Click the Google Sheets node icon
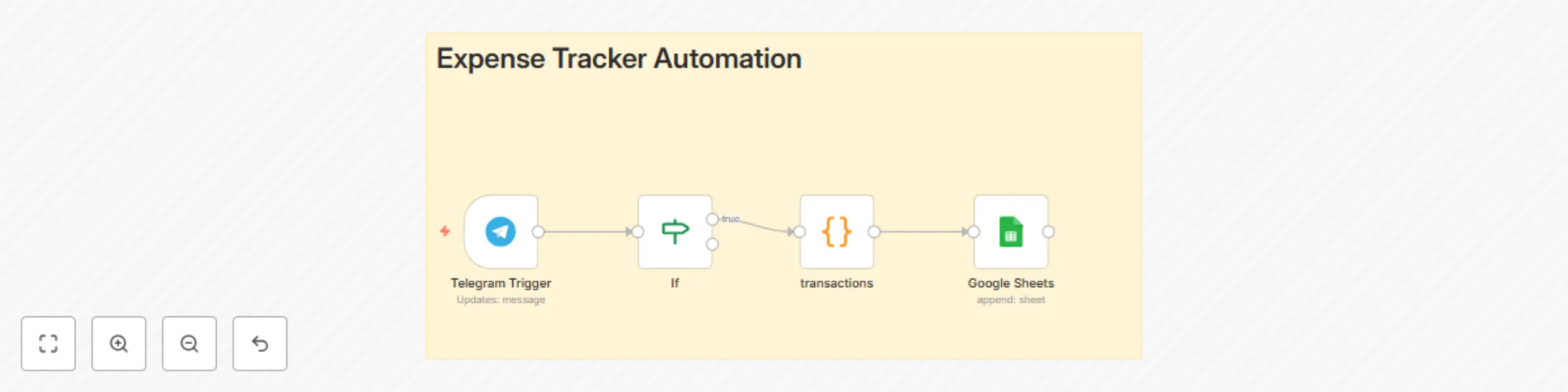This screenshot has height=392, width=1568. tap(1011, 231)
